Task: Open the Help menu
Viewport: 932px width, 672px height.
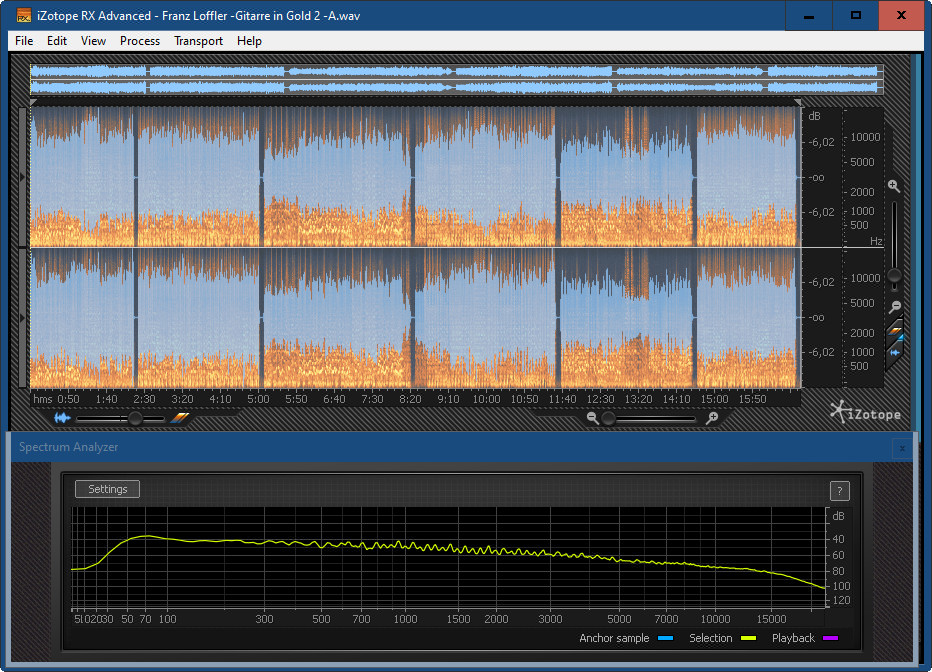Action: [x=249, y=41]
